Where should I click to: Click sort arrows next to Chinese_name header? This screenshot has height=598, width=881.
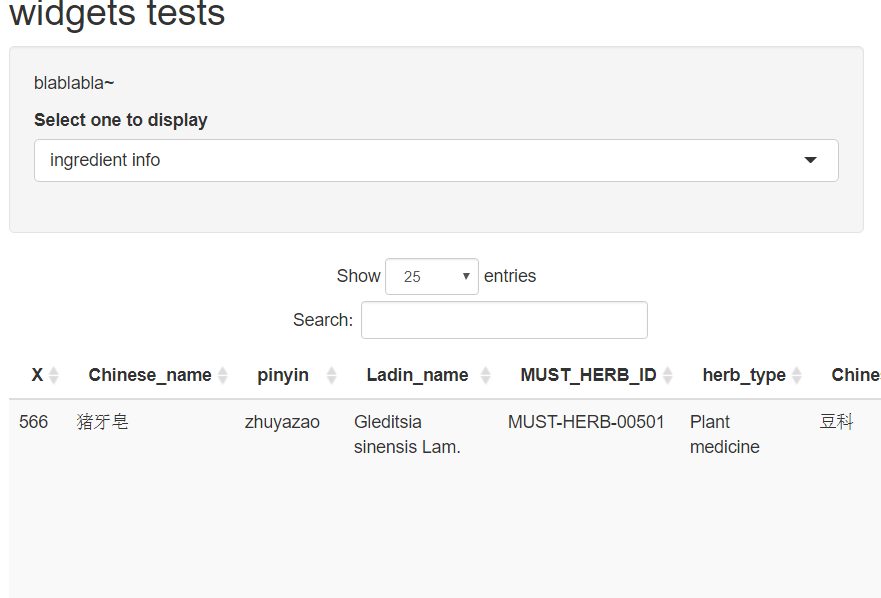pyautogui.click(x=223, y=376)
